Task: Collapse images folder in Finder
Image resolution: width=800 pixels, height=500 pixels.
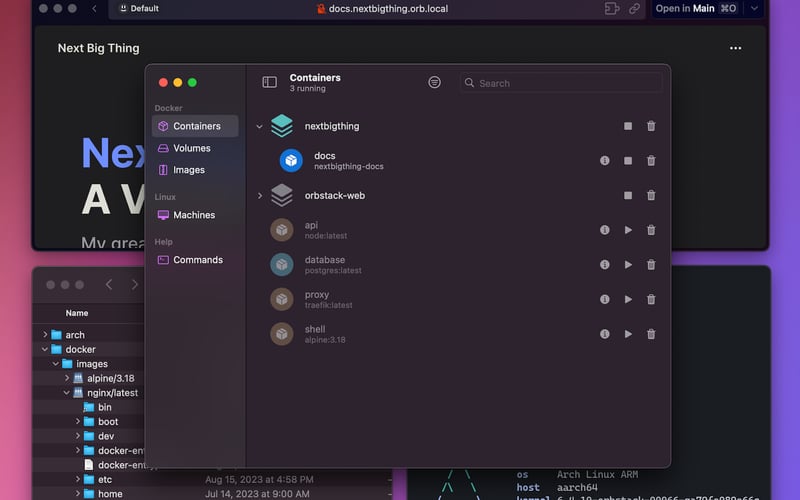Action: (56, 364)
